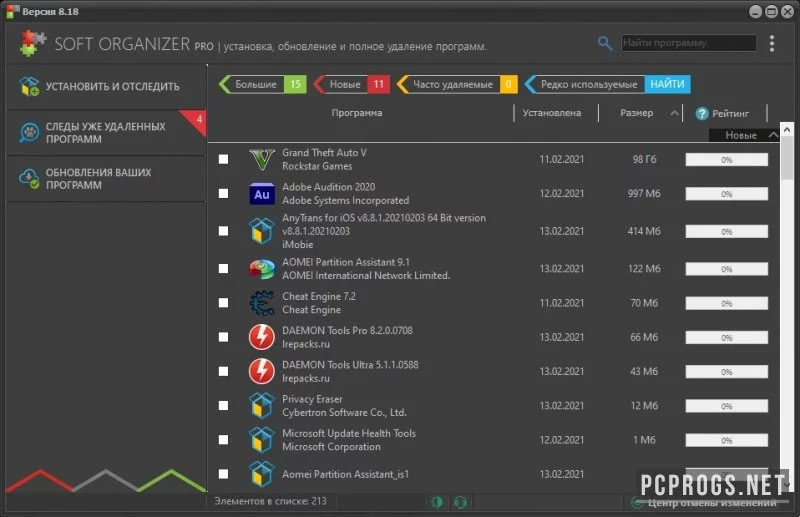
Task: Check the Aomei Partition Assistant_is1 checkbox
Action: point(223,474)
